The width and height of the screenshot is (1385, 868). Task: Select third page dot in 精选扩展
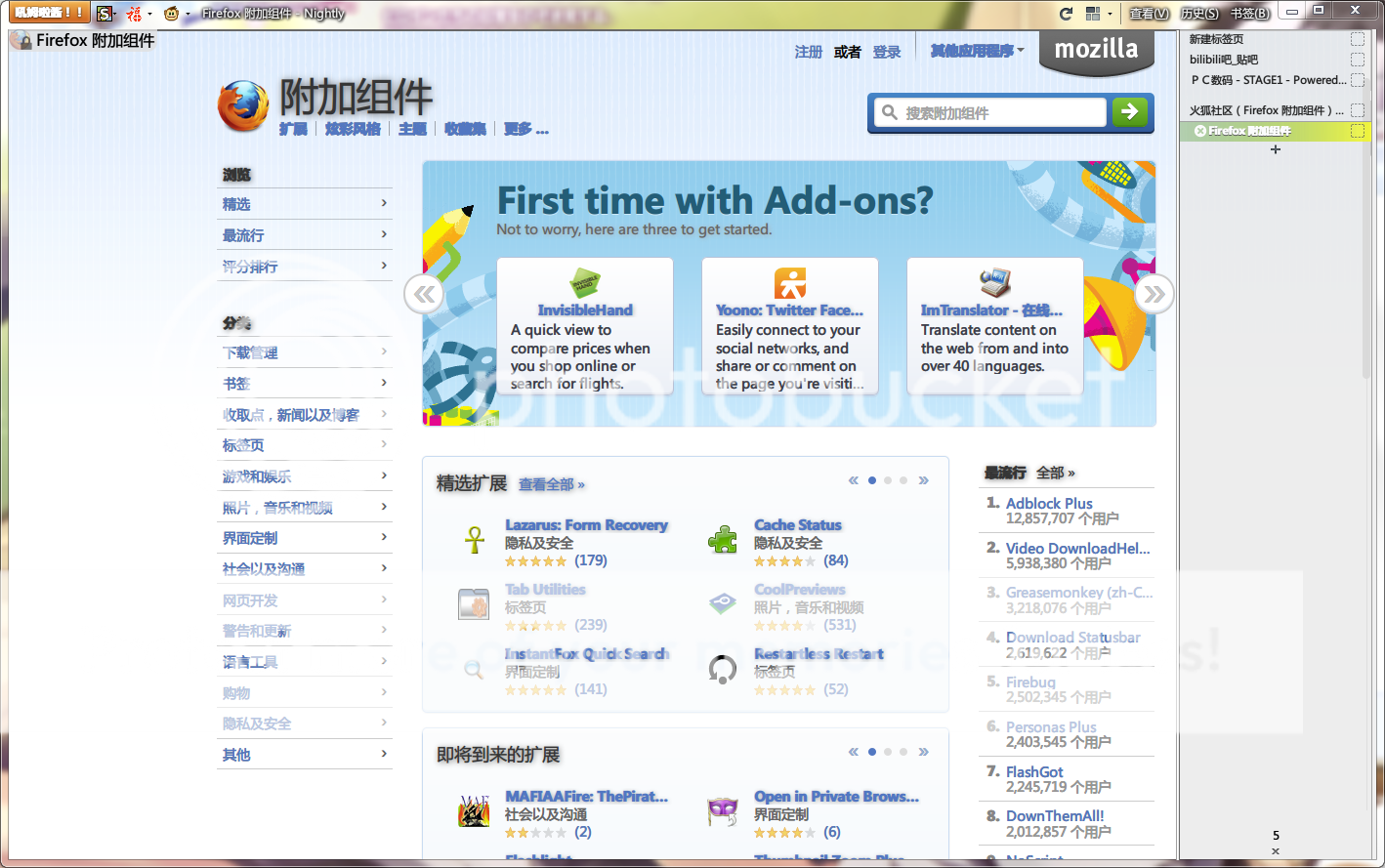tap(903, 480)
